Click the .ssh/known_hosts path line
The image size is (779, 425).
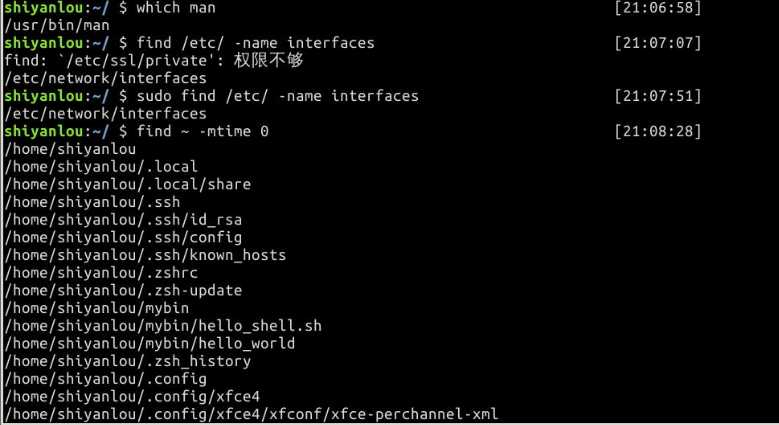pos(145,255)
